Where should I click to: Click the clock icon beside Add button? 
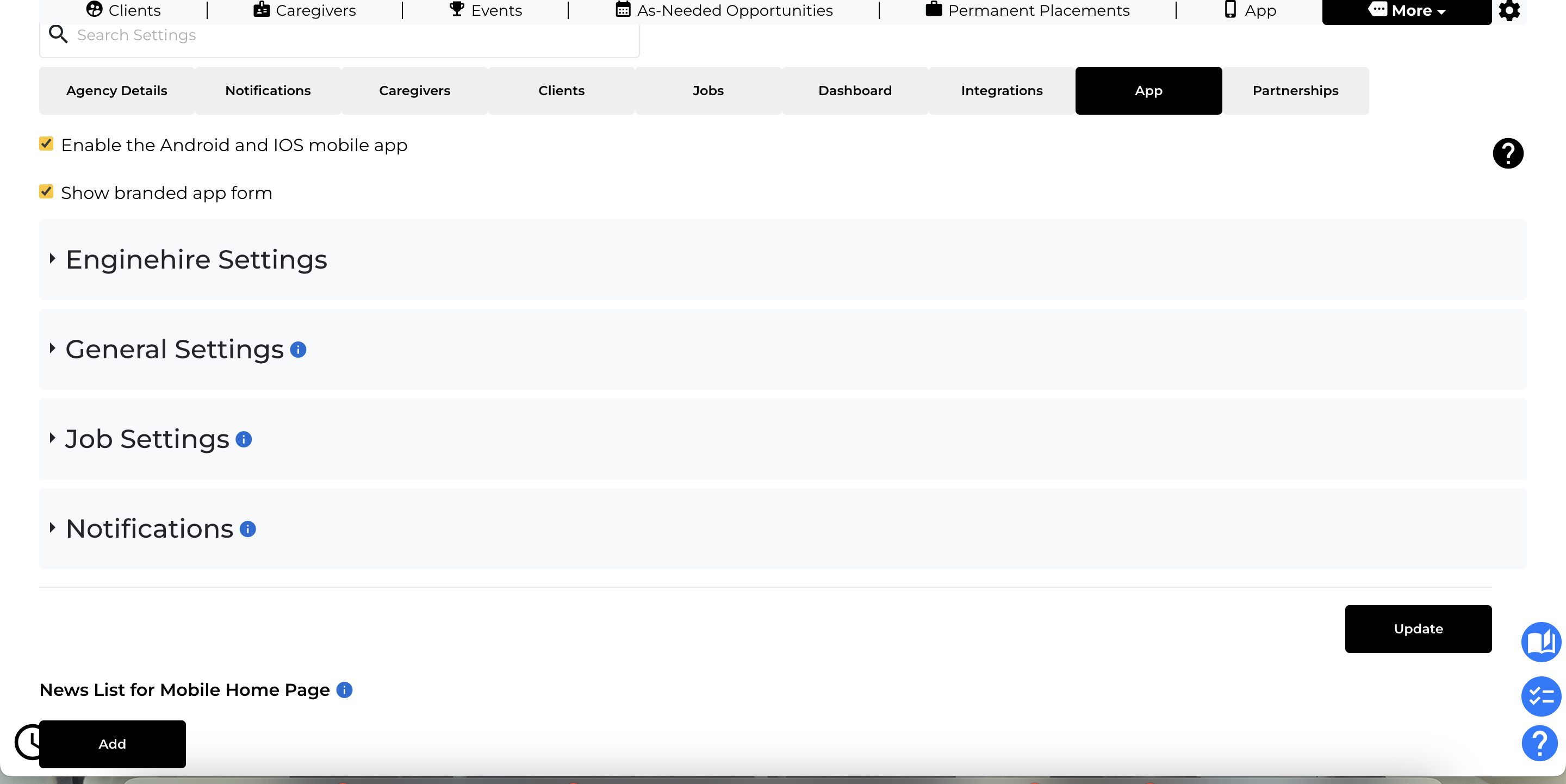(28, 742)
